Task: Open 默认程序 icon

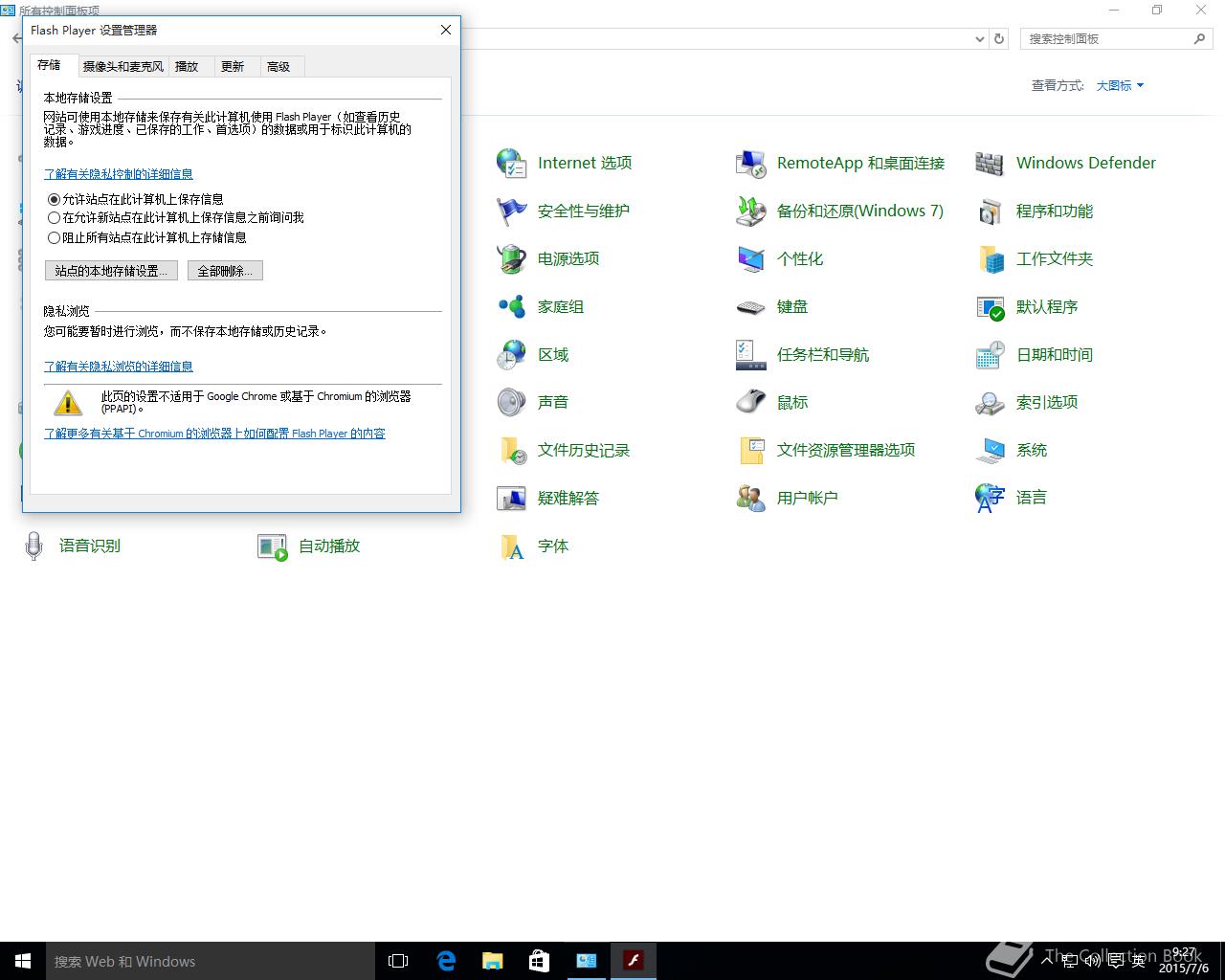Action: (x=990, y=306)
